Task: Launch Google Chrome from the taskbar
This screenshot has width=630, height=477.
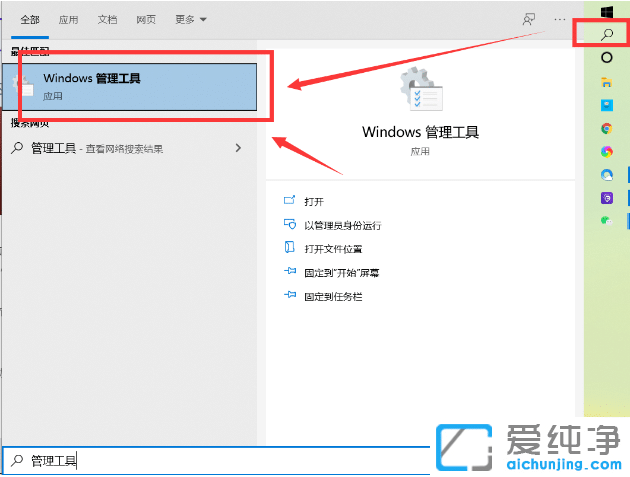Action: pos(607,129)
